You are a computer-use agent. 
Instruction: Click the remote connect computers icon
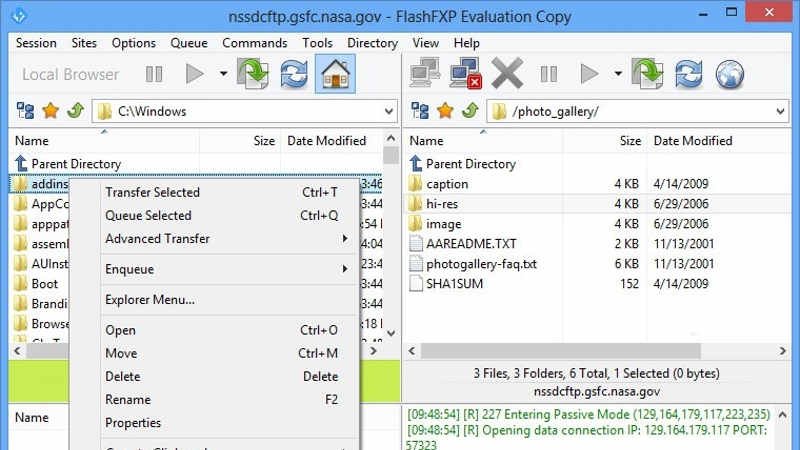[x=424, y=73]
